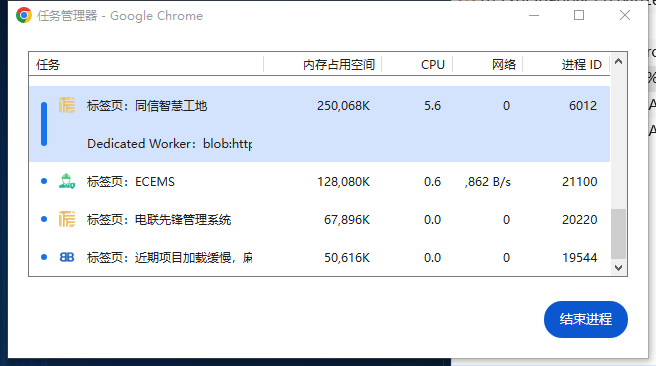
Task: Click the CPU value 0.6
Action: pos(432,182)
